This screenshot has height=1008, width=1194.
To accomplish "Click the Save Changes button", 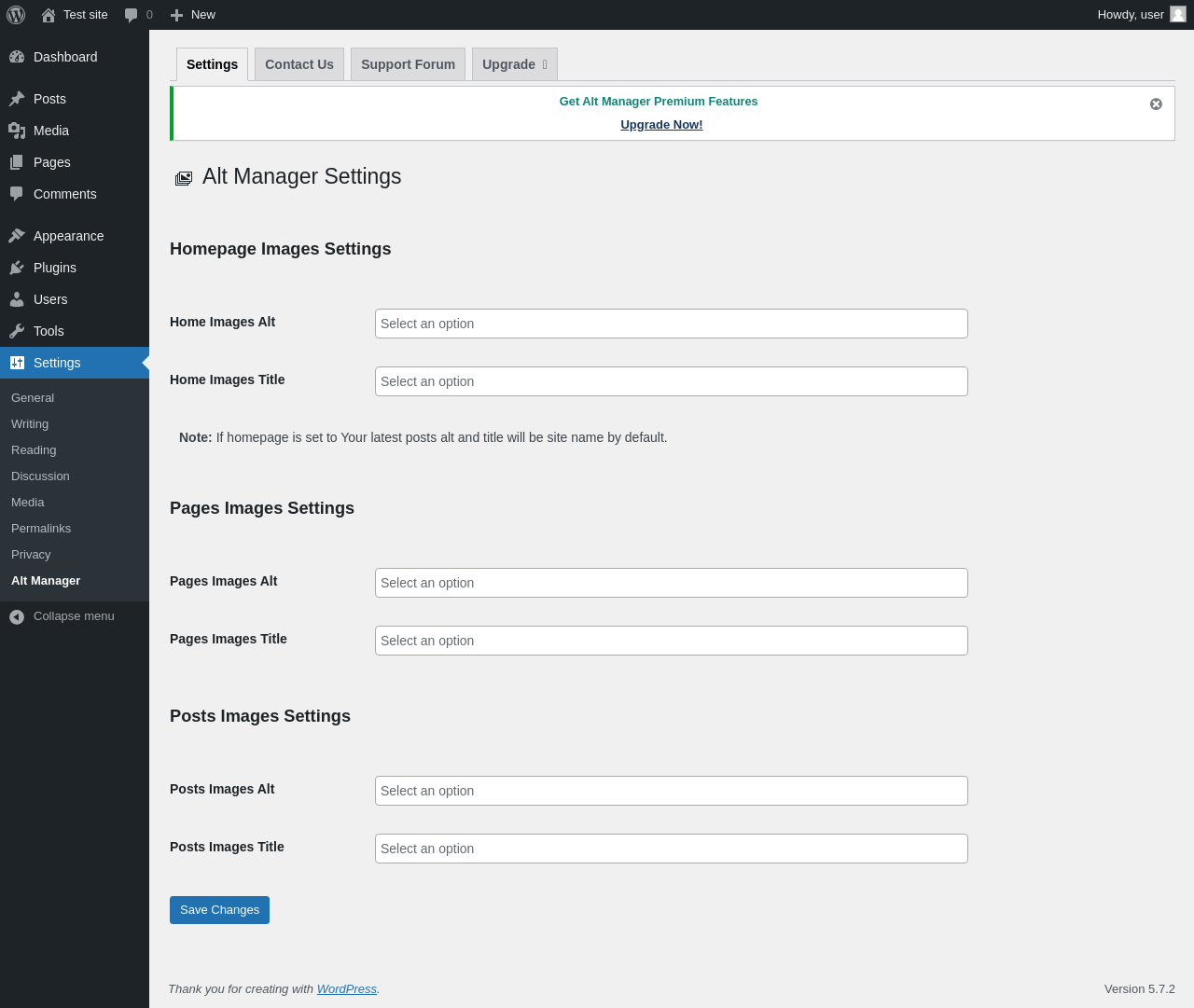I will [219, 910].
